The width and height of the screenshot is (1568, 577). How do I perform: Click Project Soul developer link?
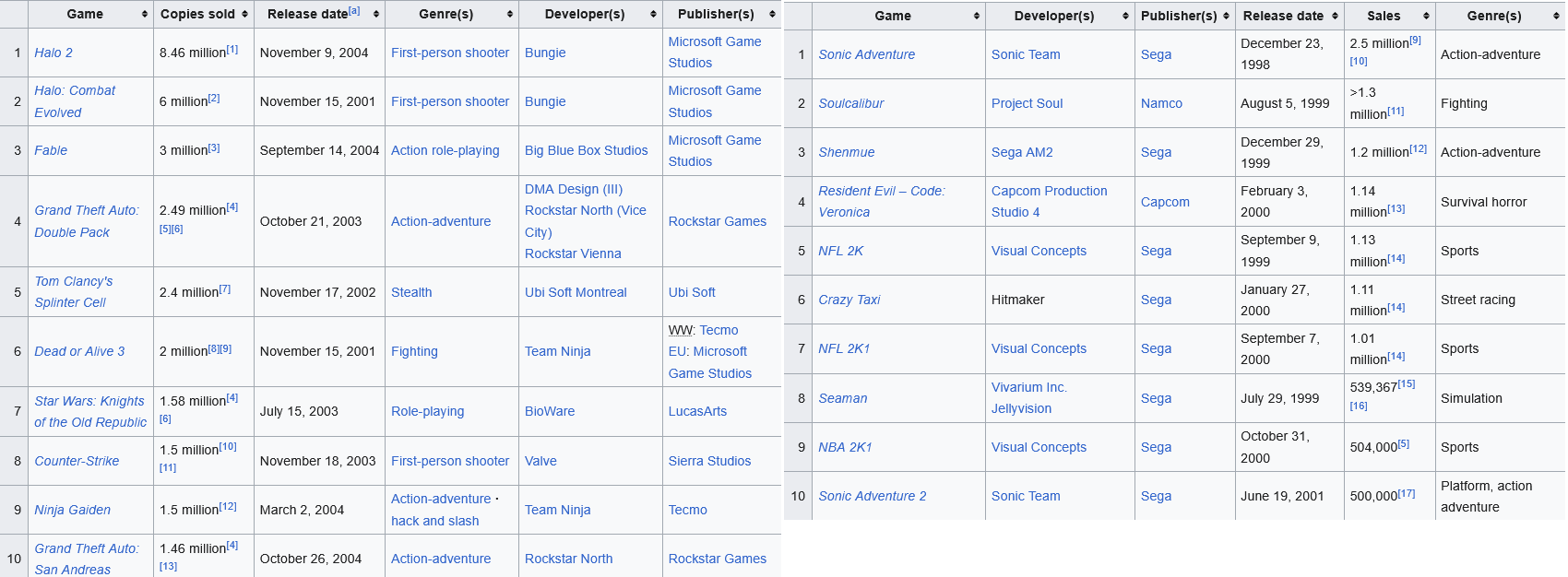tap(1028, 103)
